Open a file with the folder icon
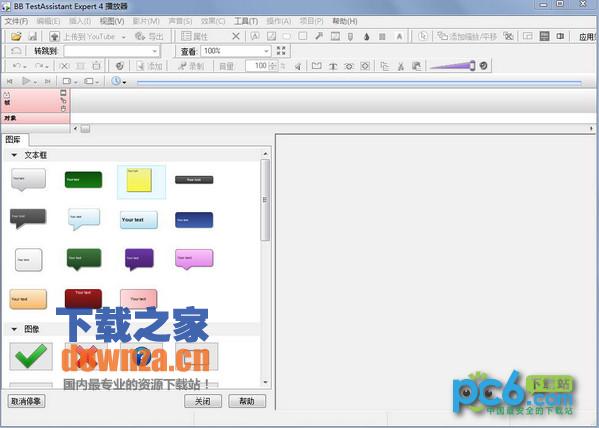599x428 pixels. tap(16, 36)
